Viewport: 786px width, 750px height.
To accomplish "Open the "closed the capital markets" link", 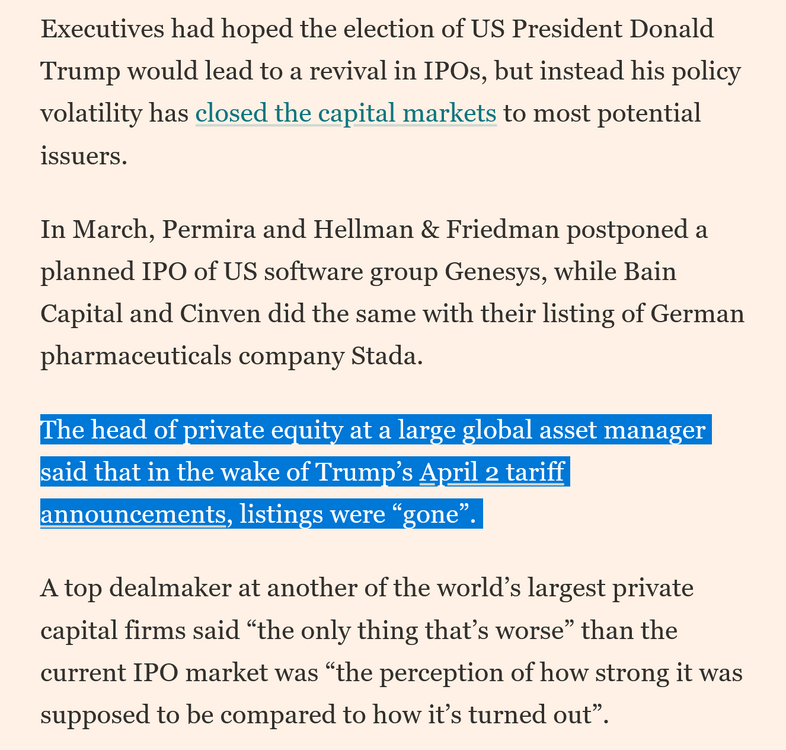I will click(345, 113).
